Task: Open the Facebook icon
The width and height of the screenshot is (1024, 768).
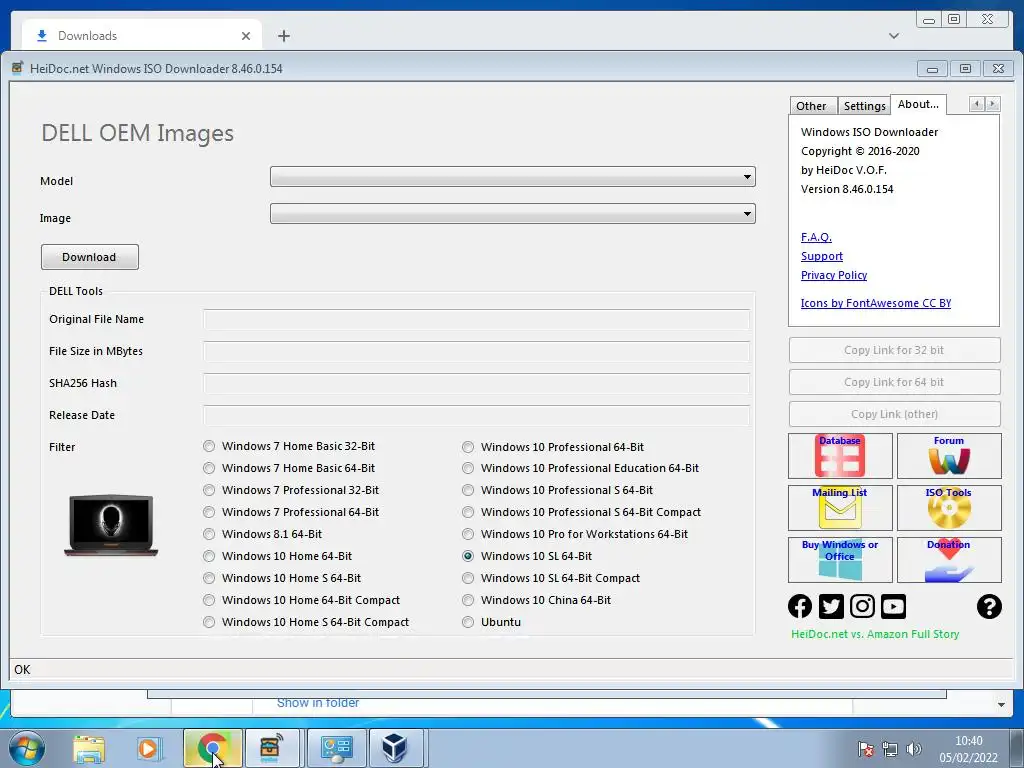Action: pos(800,606)
